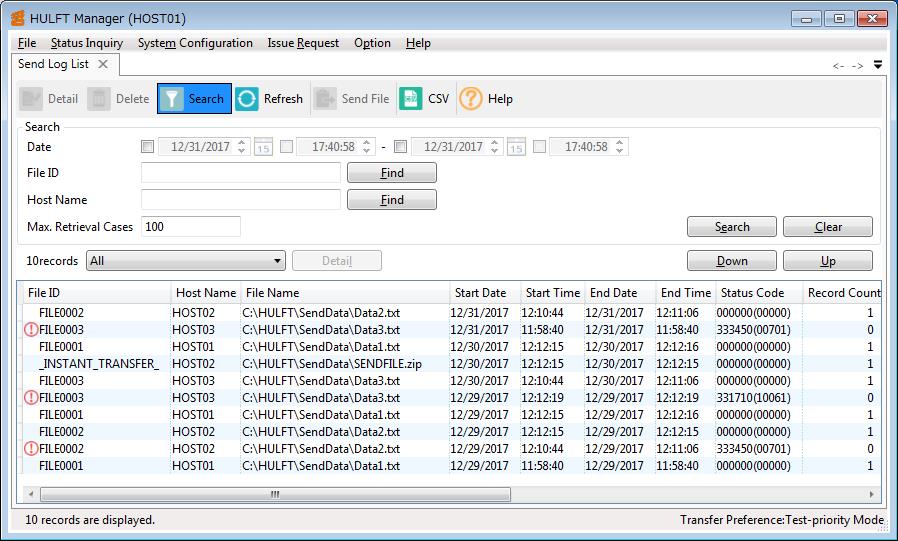
Task: Click the Clear button
Action: point(828,227)
